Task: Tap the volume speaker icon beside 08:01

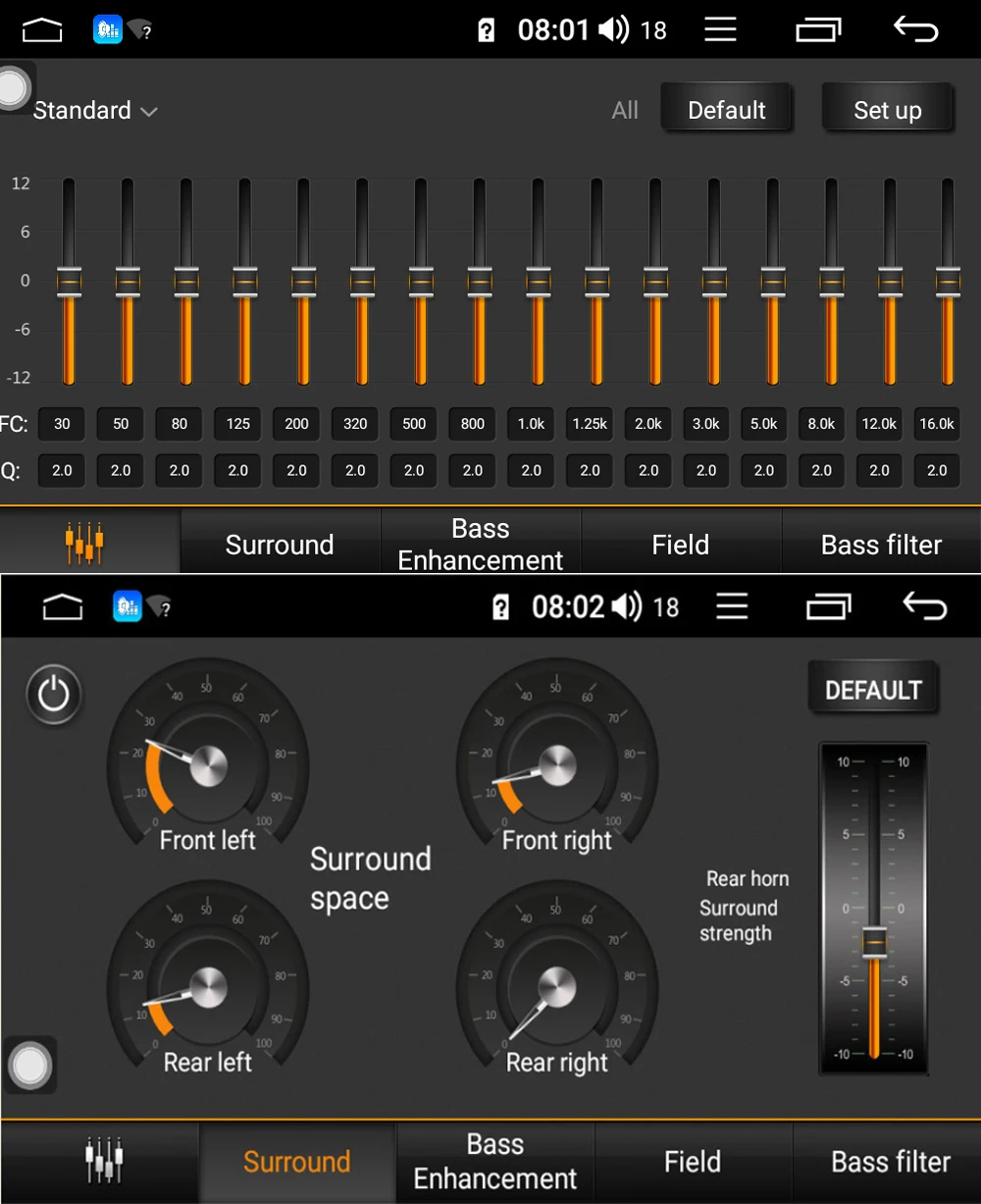Action: pyautogui.click(x=613, y=29)
